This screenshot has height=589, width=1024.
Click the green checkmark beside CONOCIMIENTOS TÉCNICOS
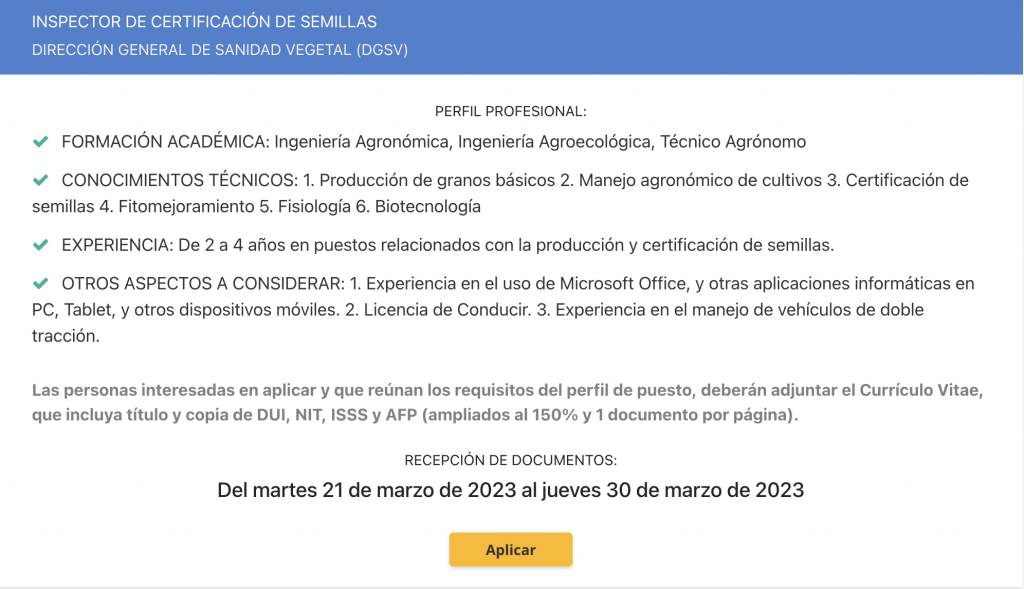click(x=40, y=180)
